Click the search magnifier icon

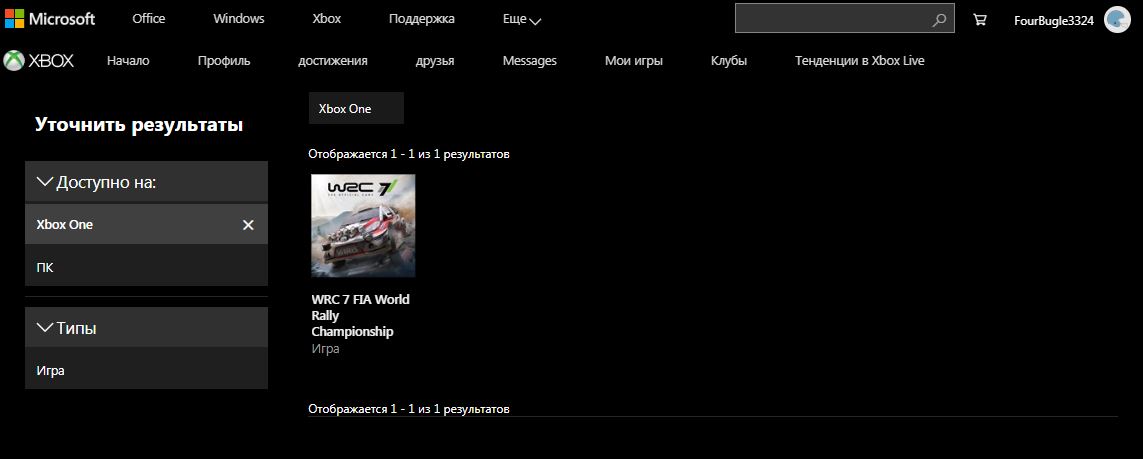point(939,20)
